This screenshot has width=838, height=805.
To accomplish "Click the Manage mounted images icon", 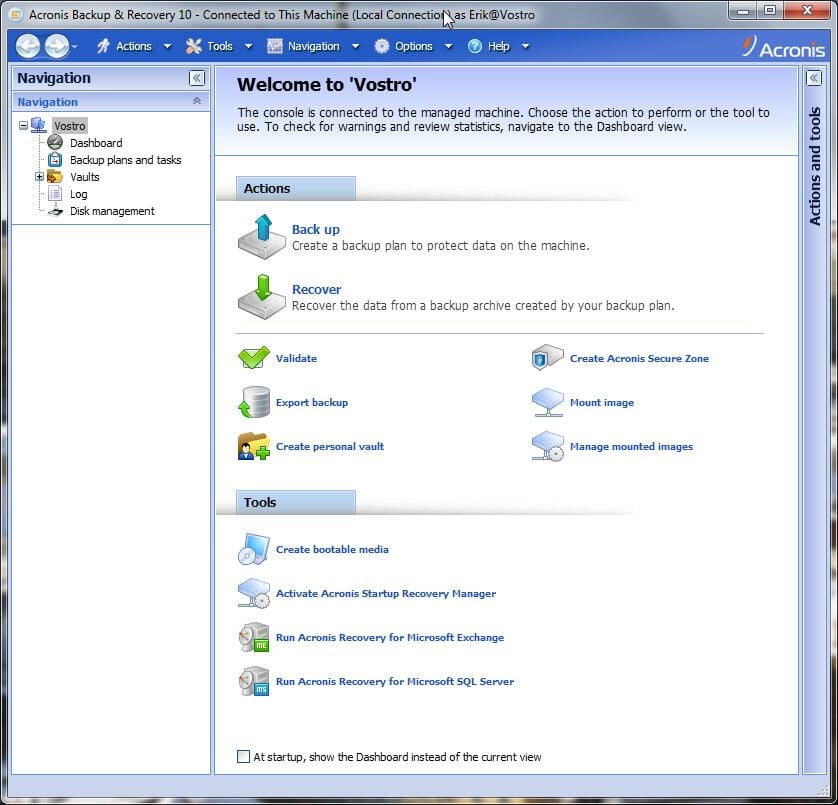I will click(x=548, y=446).
